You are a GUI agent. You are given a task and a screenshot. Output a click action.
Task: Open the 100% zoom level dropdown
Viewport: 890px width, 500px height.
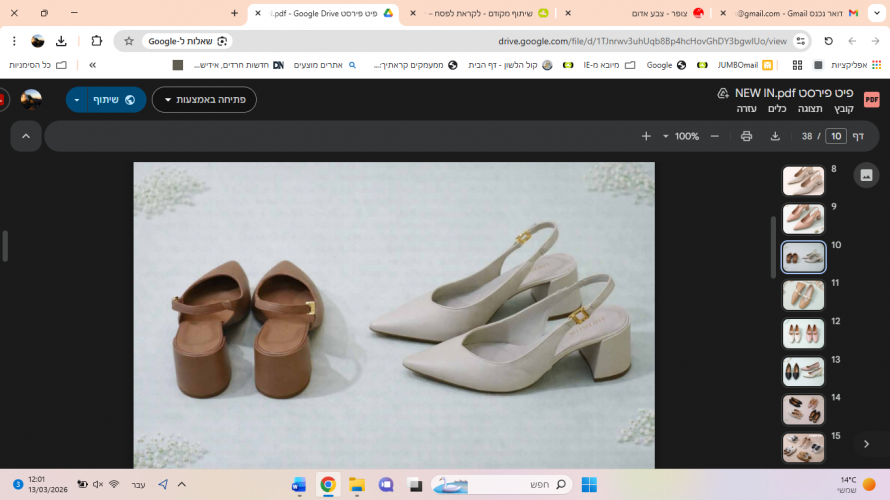pyautogui.click(x=679, y=136)
